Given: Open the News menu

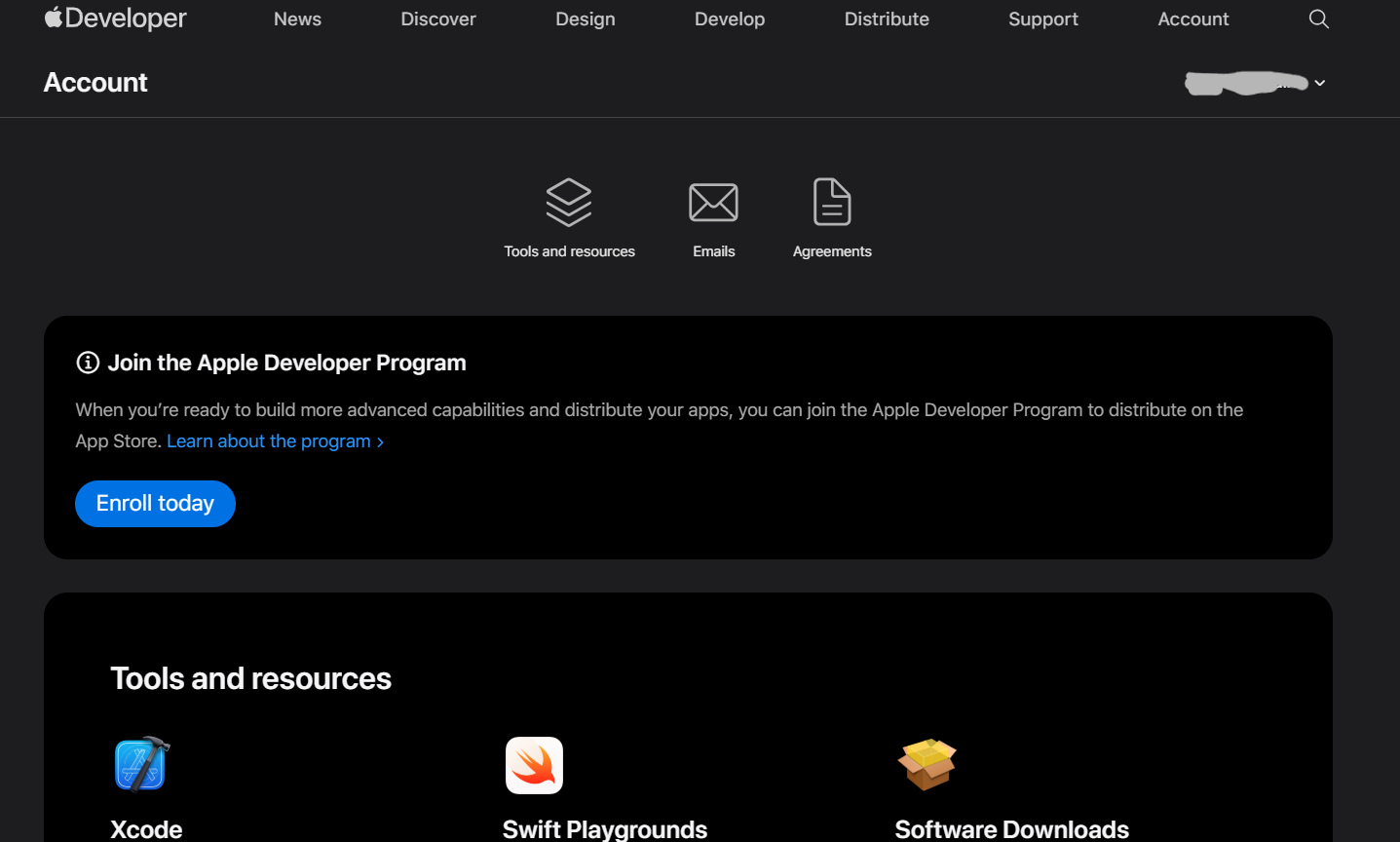Looking at the screenshot, I should tap(297, 19).
